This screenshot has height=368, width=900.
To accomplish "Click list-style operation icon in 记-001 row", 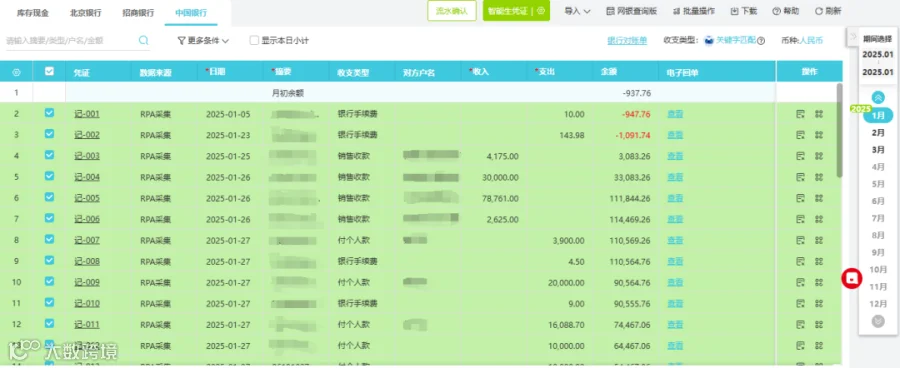I will pyautogui.click(x=800, y=114).
